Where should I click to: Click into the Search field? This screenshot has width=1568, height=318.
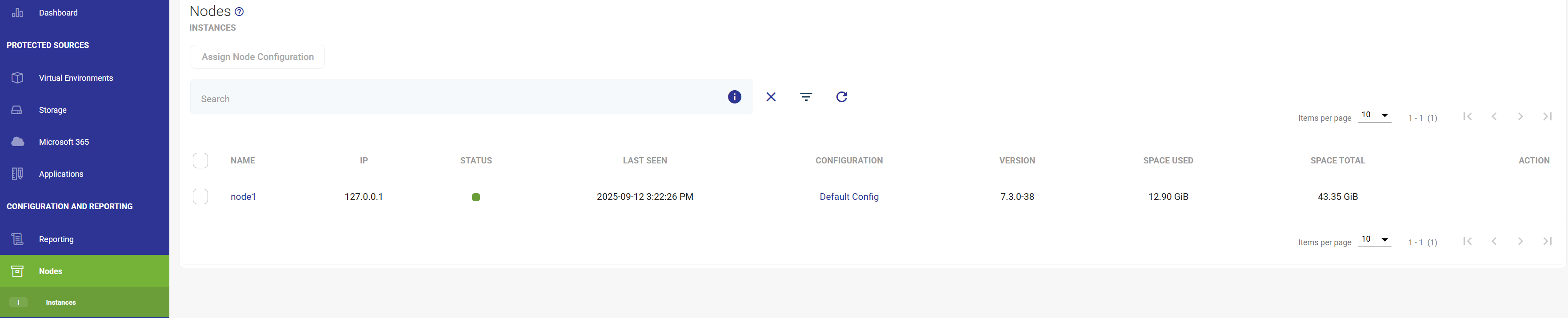pos(456,99)
